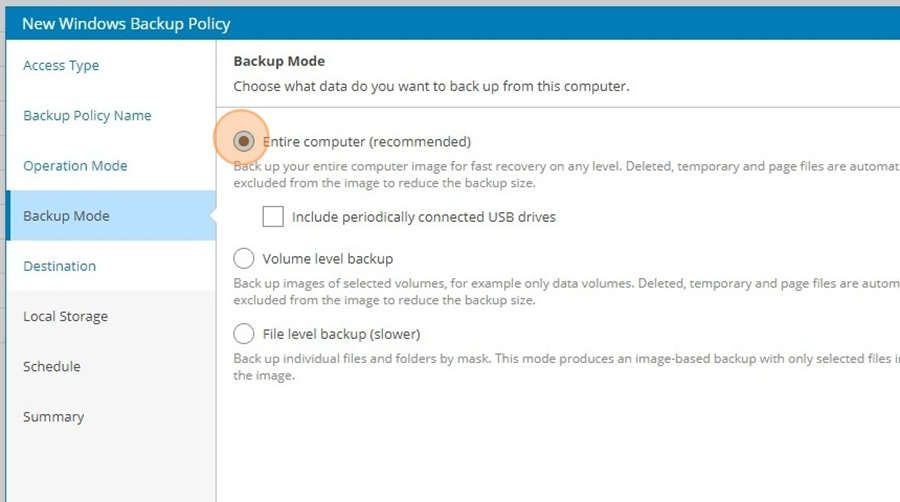Go to the Access Type step
This screenshot has width=900, height=502.
coord(61,65)
